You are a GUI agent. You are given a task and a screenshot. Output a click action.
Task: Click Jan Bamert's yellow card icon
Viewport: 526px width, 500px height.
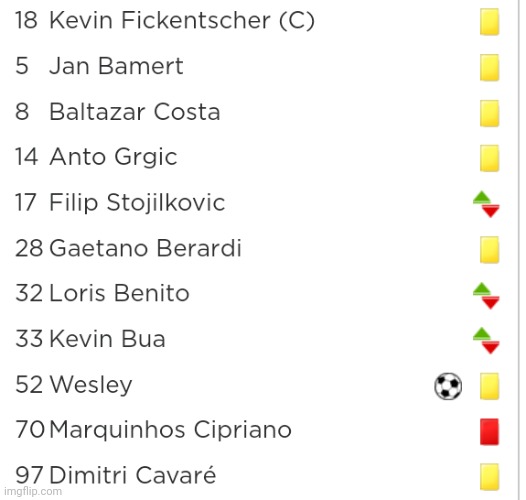coord(489,67)
